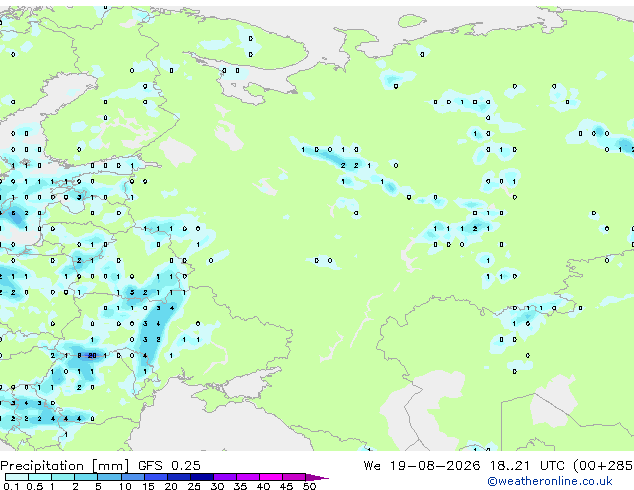Click the '35' legend label
The width and height of the screenshot is (634, 490).
point(240,486)
